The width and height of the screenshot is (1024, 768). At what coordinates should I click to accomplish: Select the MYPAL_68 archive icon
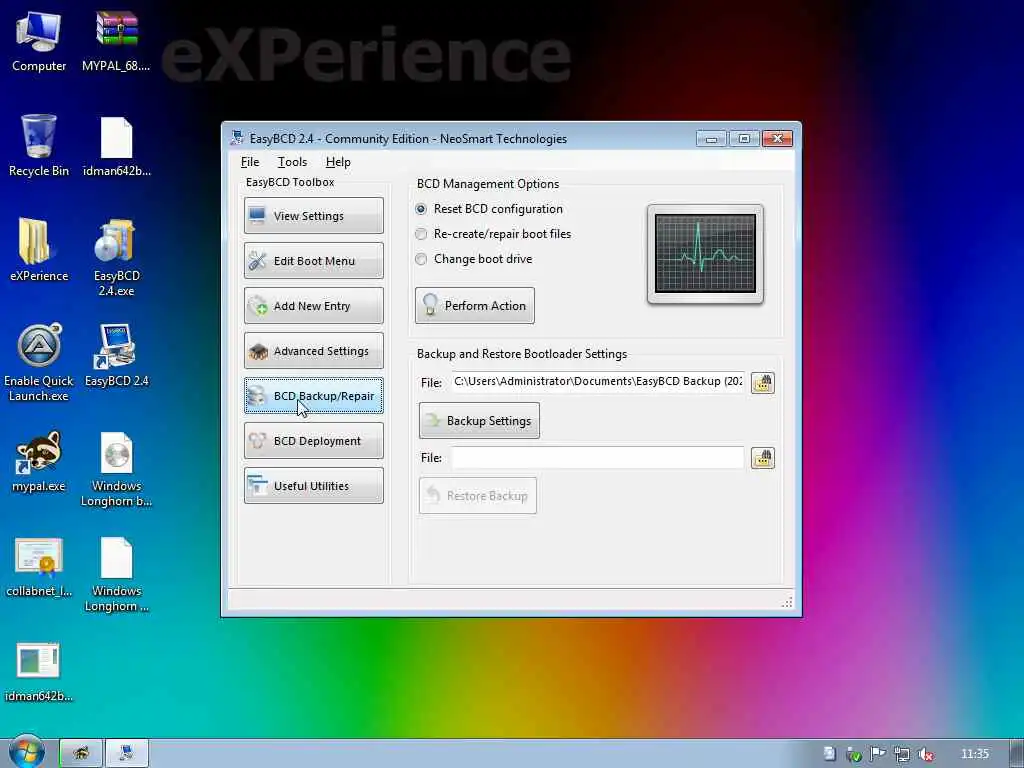click(x=116, y=39)
